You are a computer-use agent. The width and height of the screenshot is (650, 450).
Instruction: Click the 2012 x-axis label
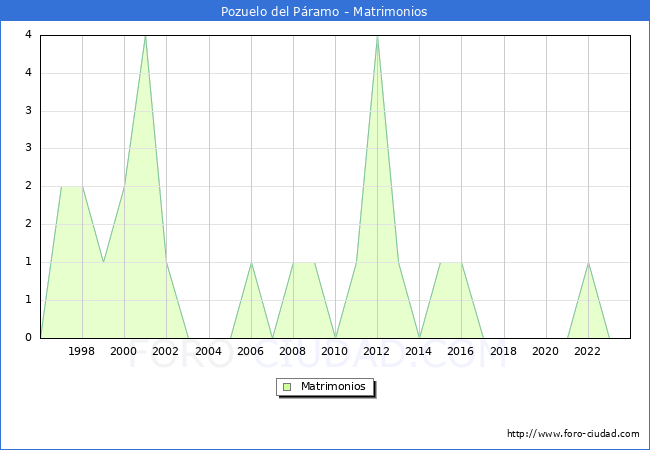click(x=376, y=351)
